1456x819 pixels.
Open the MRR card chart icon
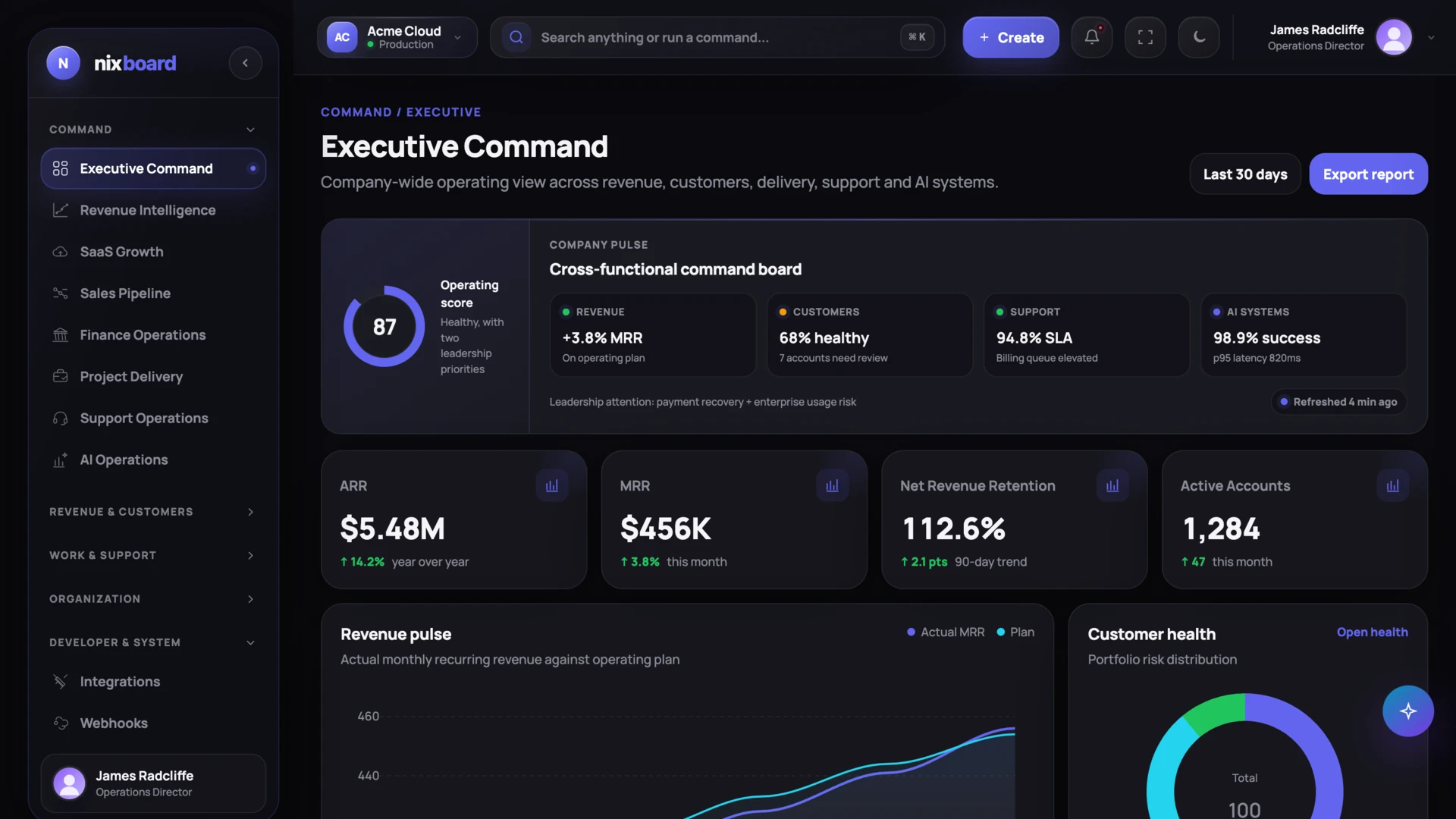pyautogui.click(x=832, y=485)
